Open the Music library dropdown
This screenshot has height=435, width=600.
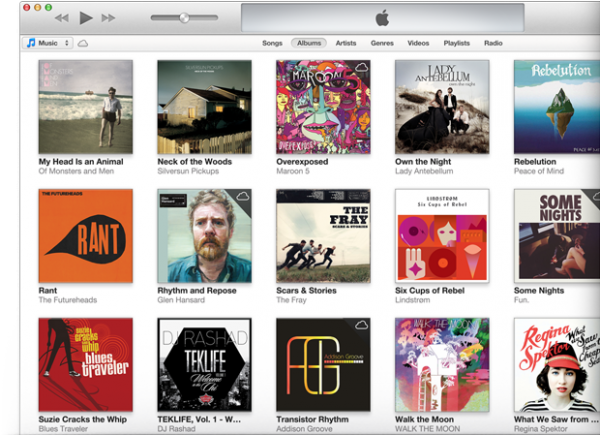tap(48, 43)
